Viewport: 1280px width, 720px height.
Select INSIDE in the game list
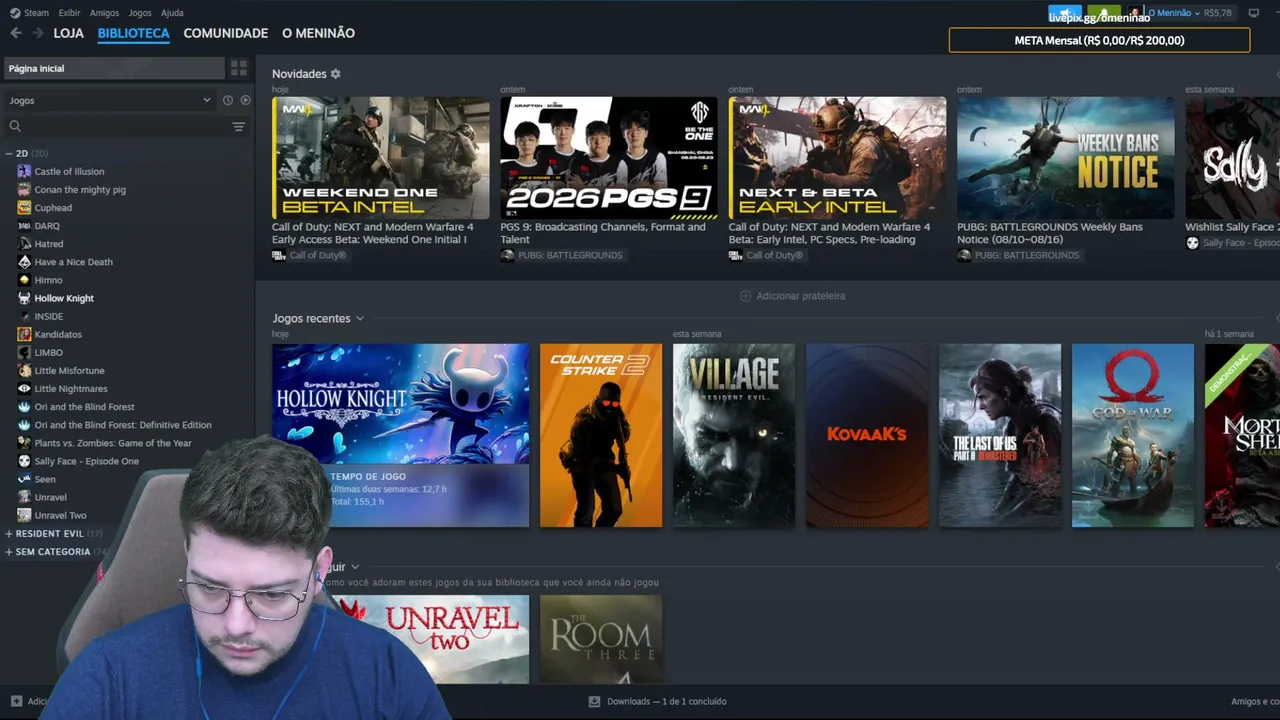click(49, 316)
